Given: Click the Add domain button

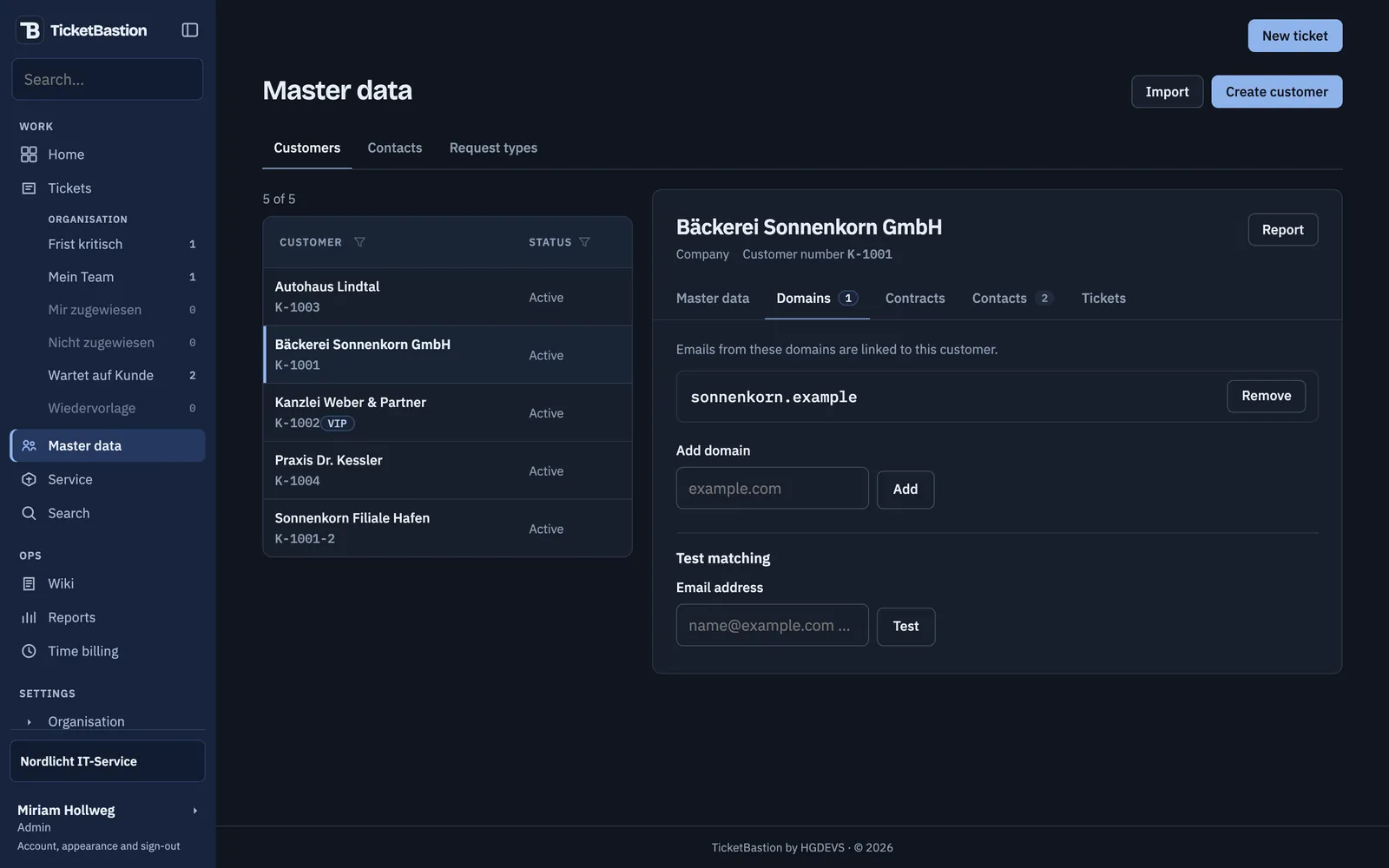Looking at the screenshot, I should tap(905, 490).
